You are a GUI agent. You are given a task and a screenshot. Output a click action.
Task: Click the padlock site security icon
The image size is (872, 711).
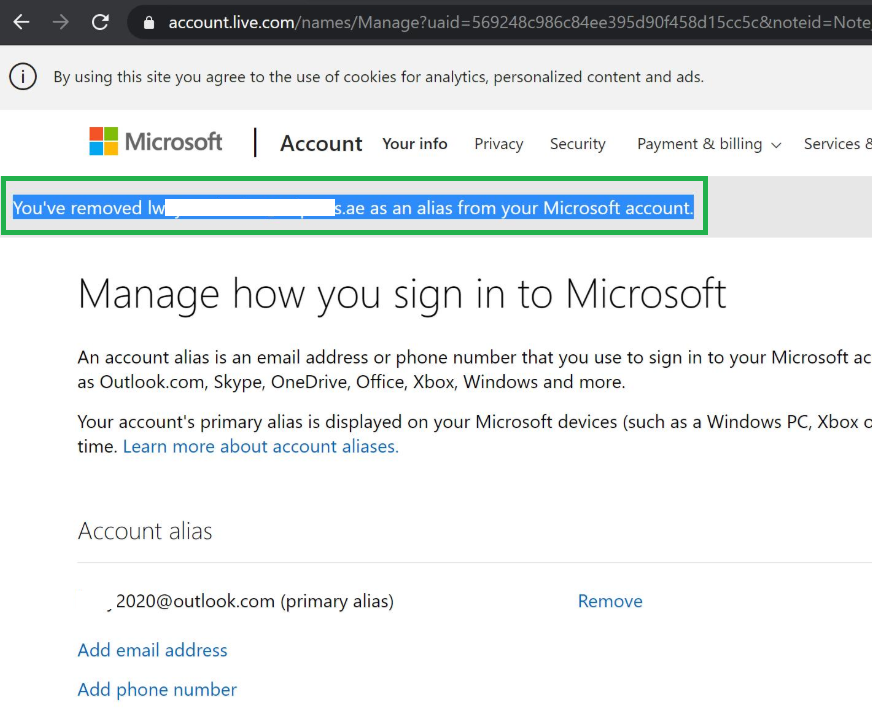click(148, 22)
